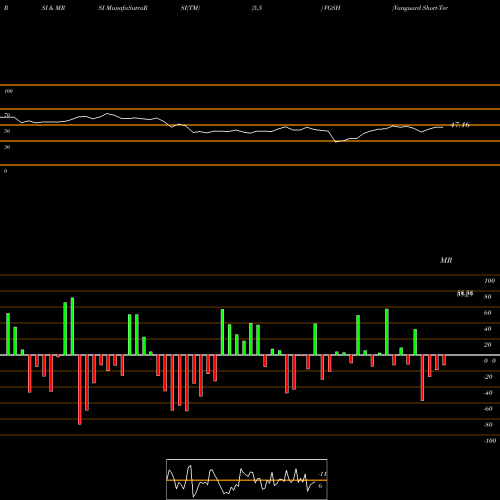Click the MR axis -20 label

(x=488, y=377)
